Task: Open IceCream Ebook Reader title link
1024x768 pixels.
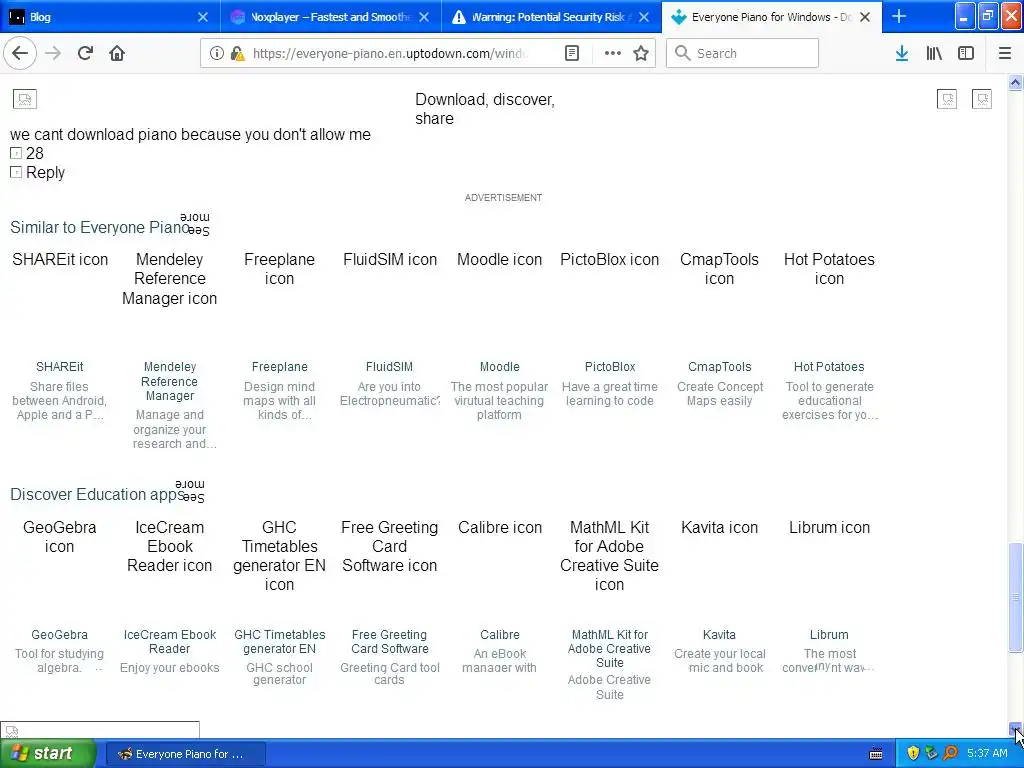Action: 170,642
